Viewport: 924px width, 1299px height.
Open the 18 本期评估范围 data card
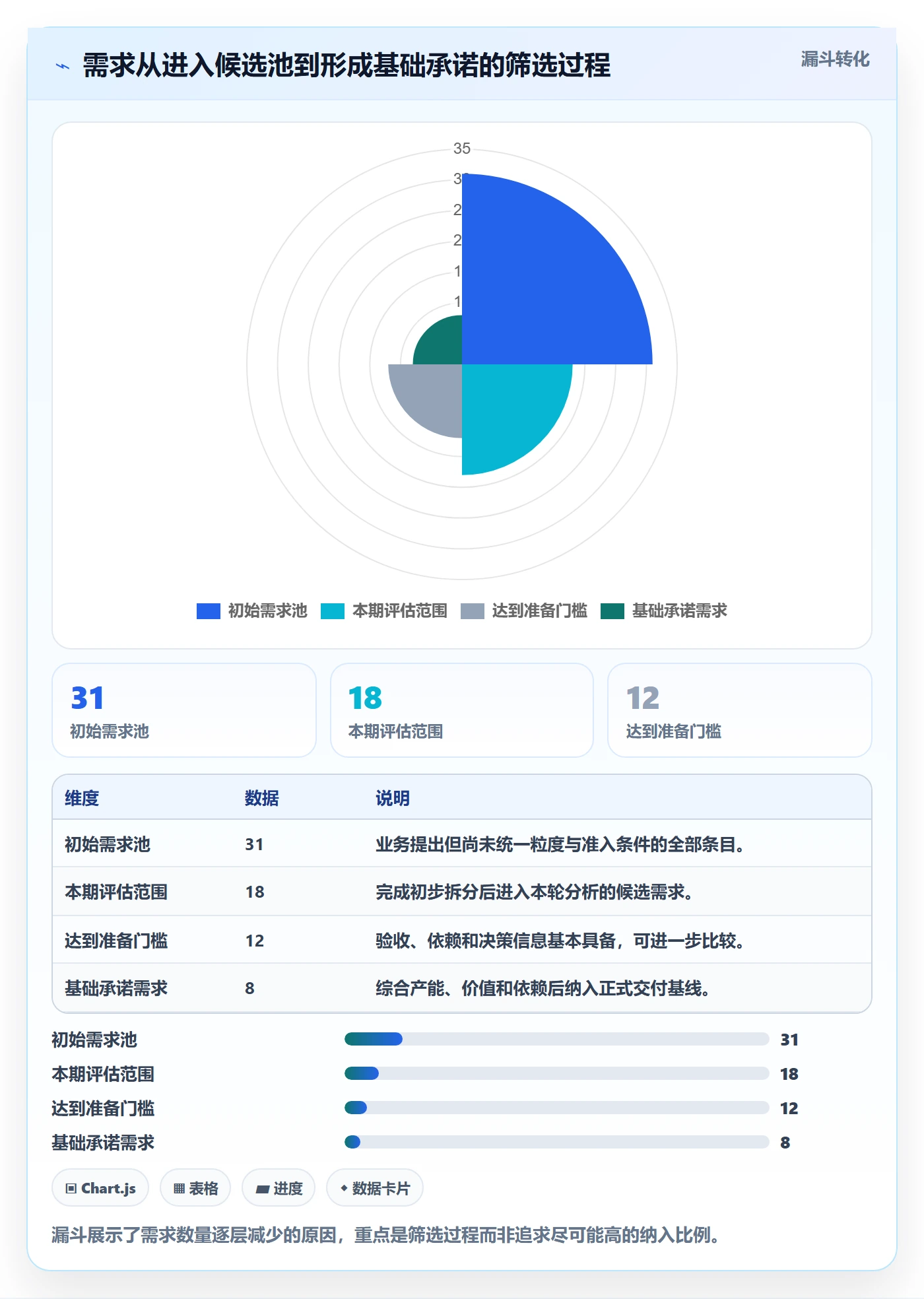pos(462,710)
